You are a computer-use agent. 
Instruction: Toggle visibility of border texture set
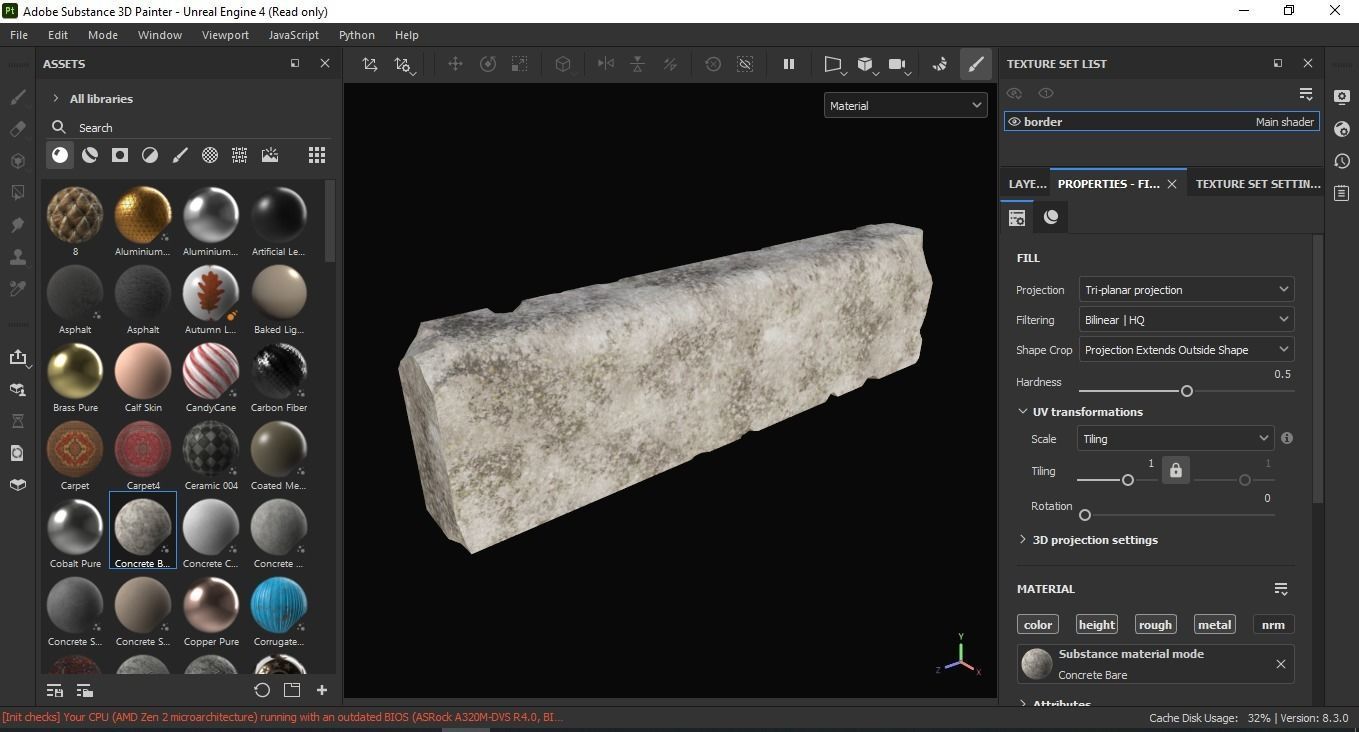coord(1014,122)
